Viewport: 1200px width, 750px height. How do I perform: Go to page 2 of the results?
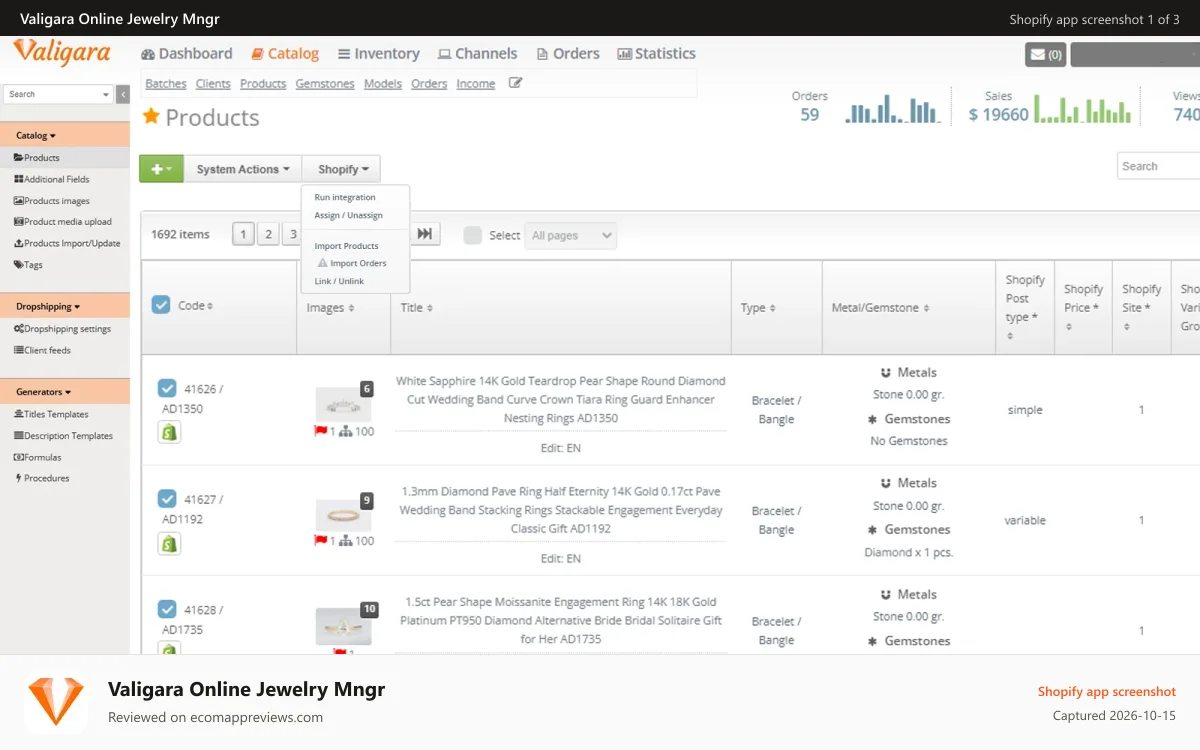click(268, 234)
